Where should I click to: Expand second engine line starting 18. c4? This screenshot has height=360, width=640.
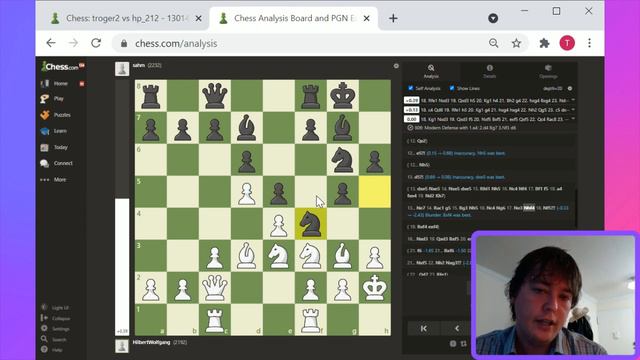(x=573, y=109)
